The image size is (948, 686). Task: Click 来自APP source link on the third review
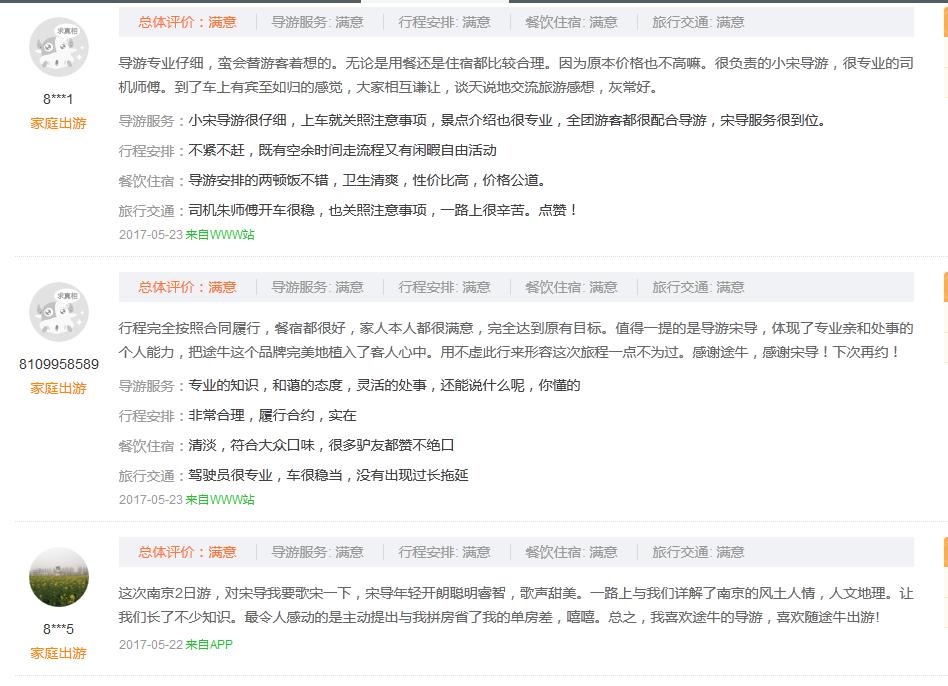pos(210,645)
